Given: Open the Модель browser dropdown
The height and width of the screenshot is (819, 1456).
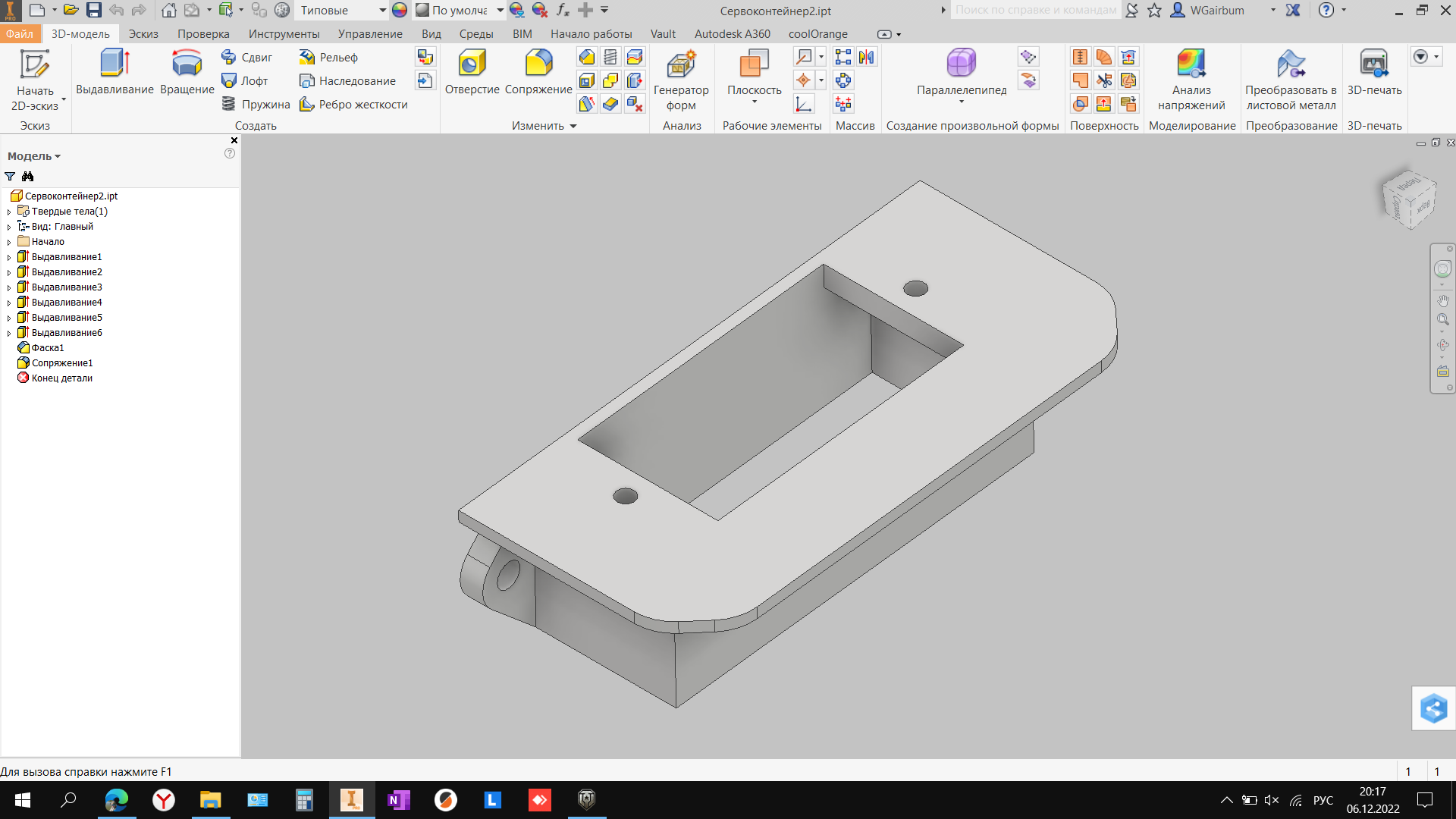Looking at the screenshot, I should pos(34,156).
